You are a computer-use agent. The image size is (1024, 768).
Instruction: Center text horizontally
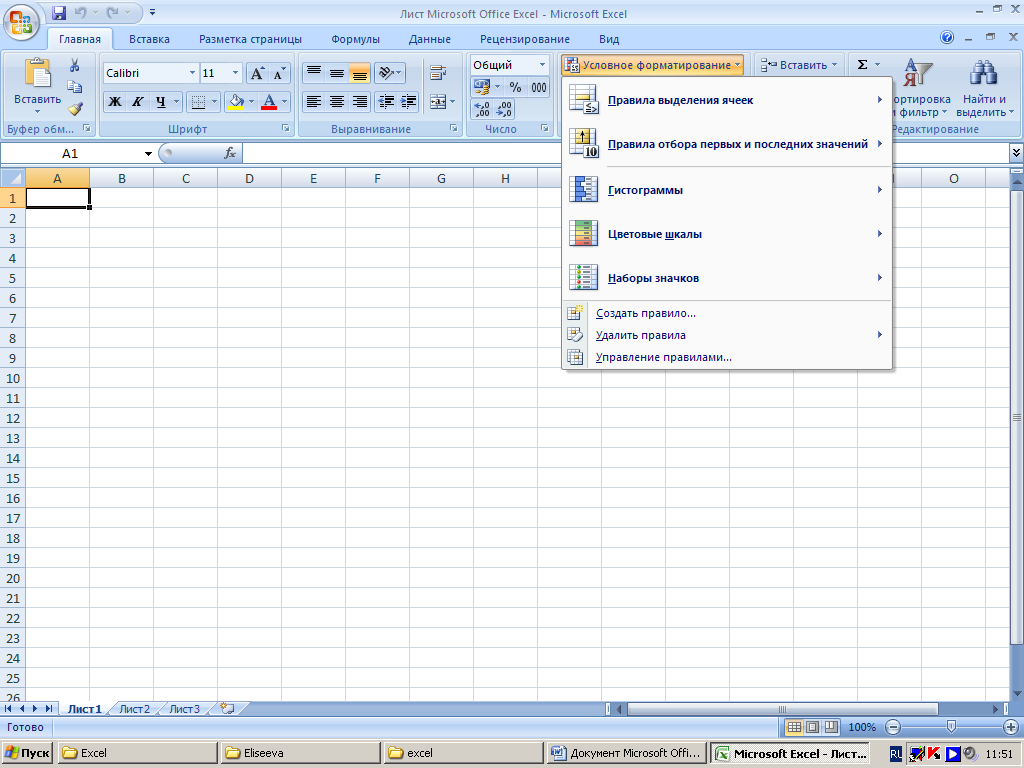point(337,101)
